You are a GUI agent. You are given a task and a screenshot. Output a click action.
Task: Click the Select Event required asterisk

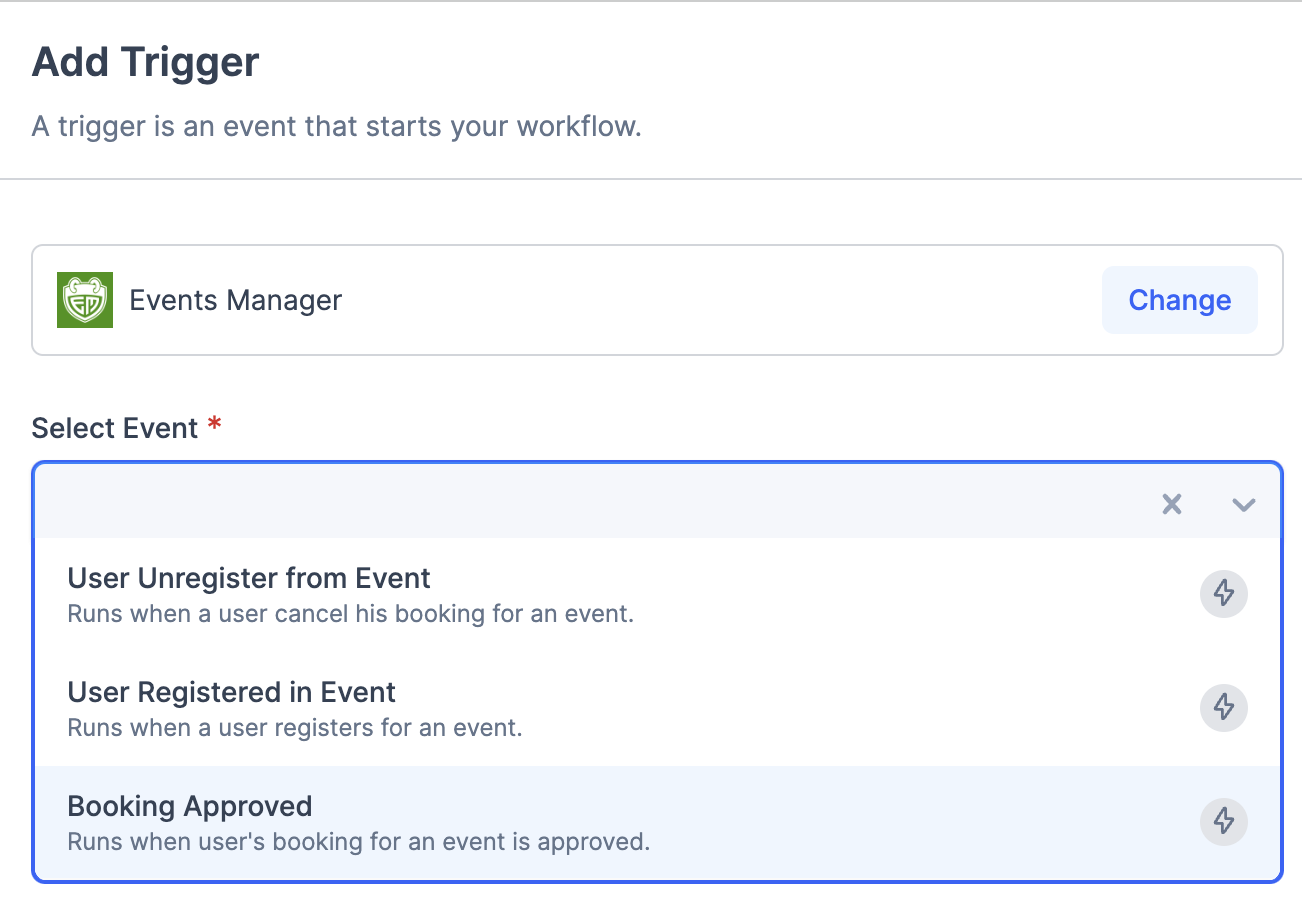tap(216, 424)
